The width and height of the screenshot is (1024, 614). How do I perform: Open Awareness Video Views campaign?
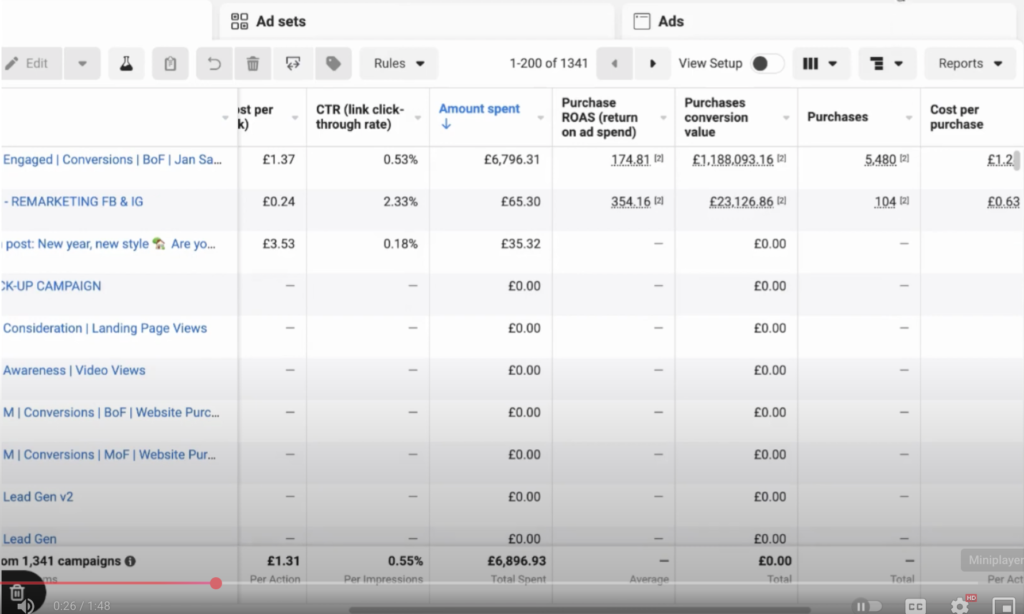tap(74, 370)
